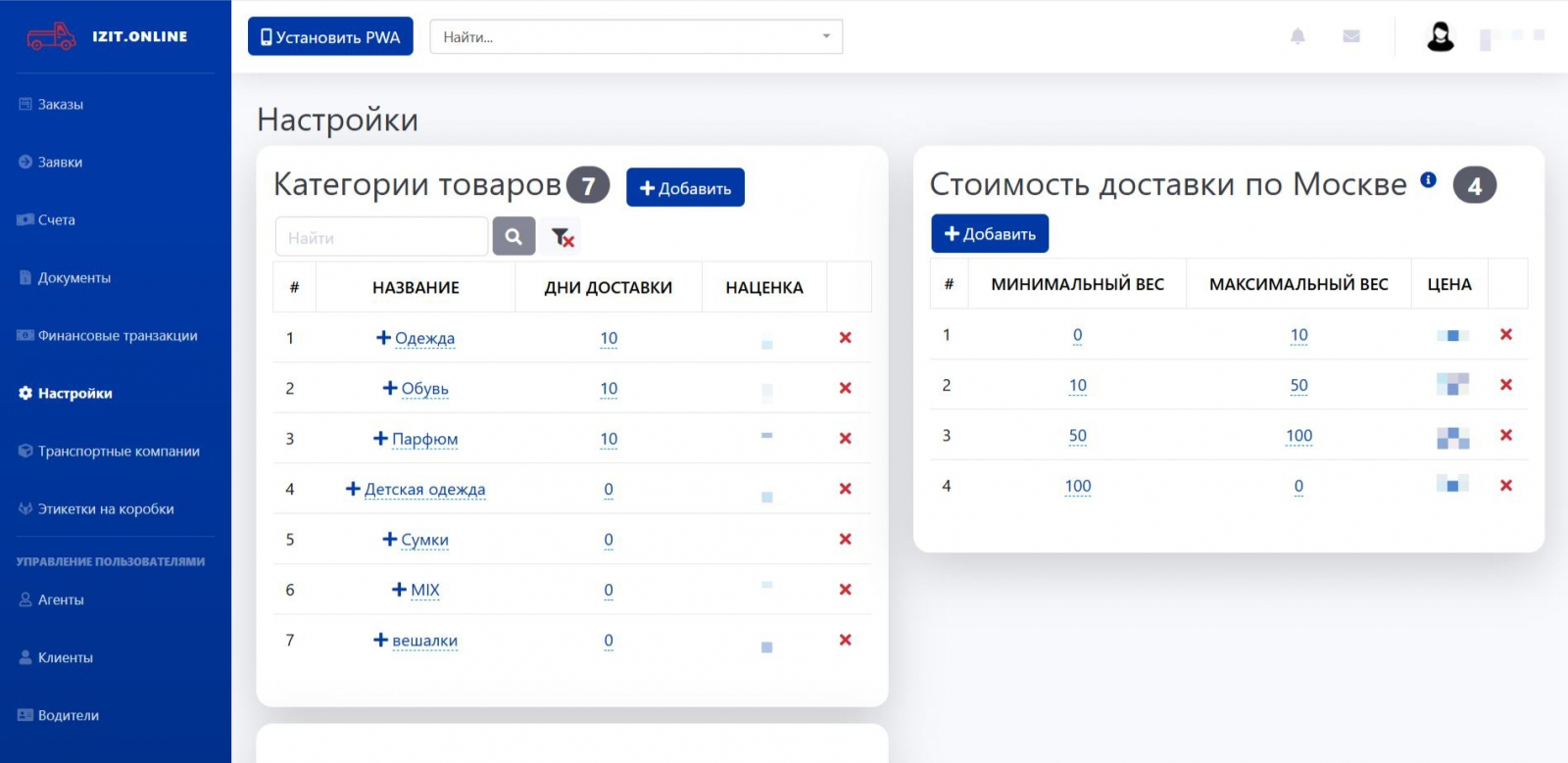Add a Moscow delivery price with Добавить
1568x763 pixels.
click(x=990, y=233)
